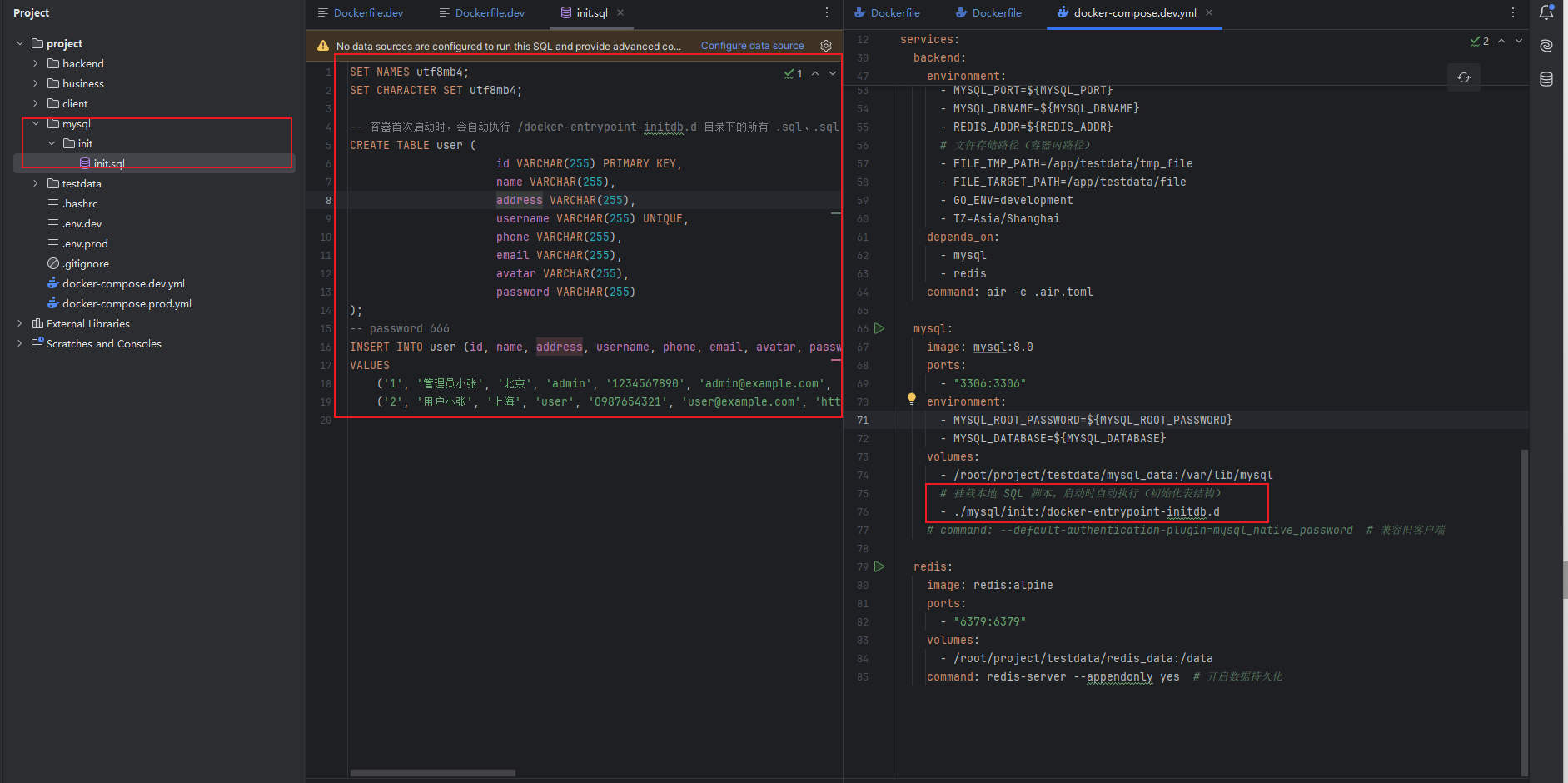This screenshot has width=1568, height=783.
Task: Open the right editor tabs more-options menu
Action: tap(1513, 12)
